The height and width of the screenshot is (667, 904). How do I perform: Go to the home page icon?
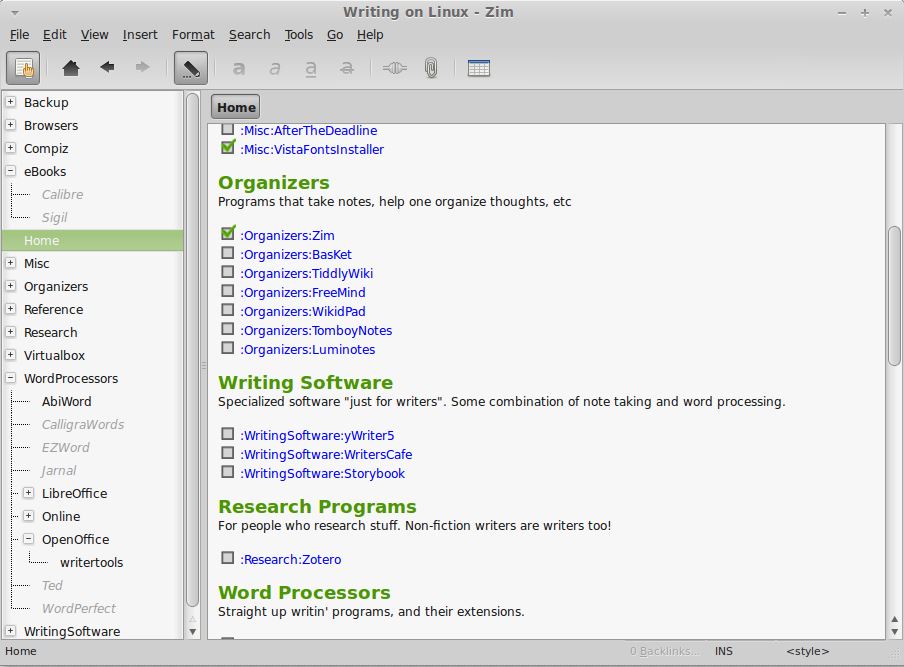coord(71,68)
